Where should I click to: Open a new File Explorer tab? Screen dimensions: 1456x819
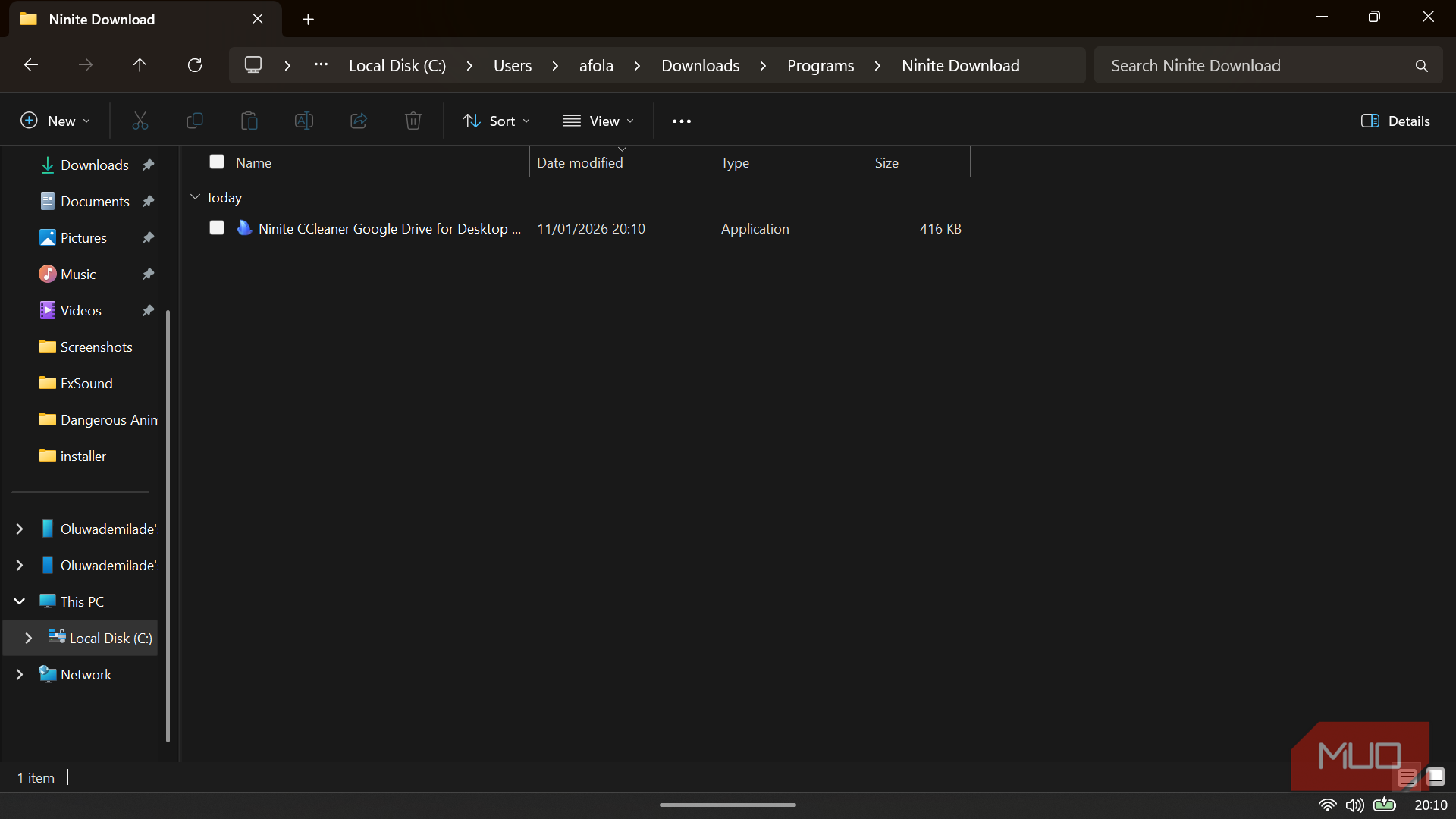[x=308, y=19]
